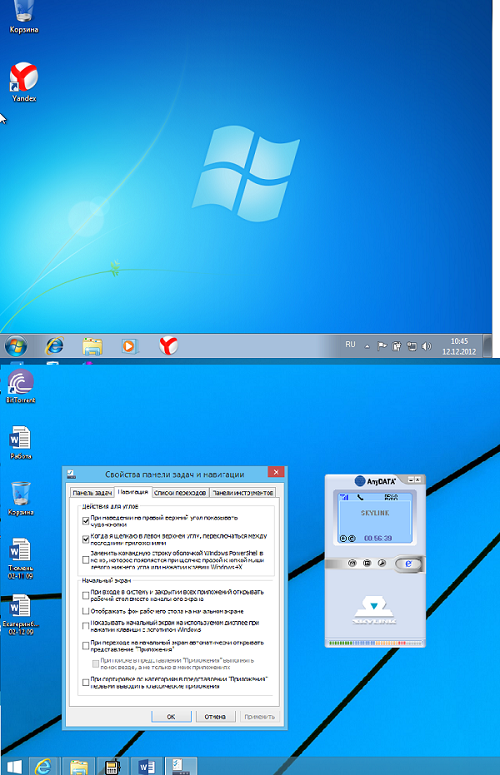Click the Skylink logo in the AnyDATA window
Screen dimensions: 500x775
pos(375,610)
